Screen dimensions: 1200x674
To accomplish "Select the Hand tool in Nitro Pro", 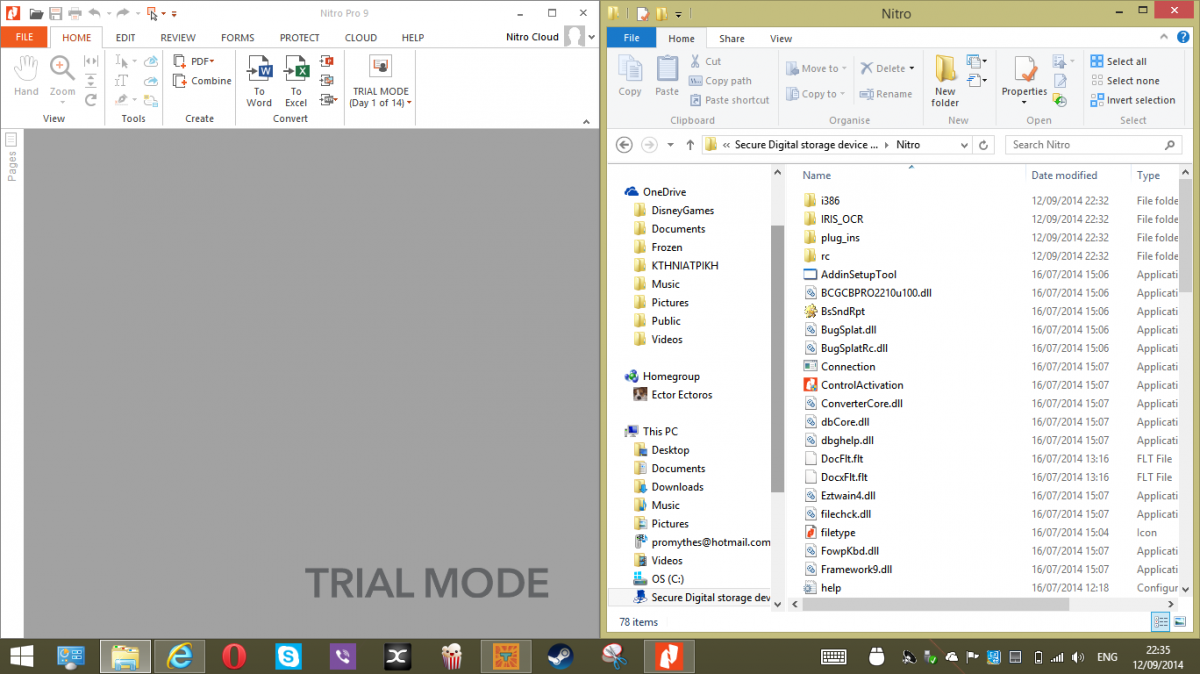I will tap(26, 75).
